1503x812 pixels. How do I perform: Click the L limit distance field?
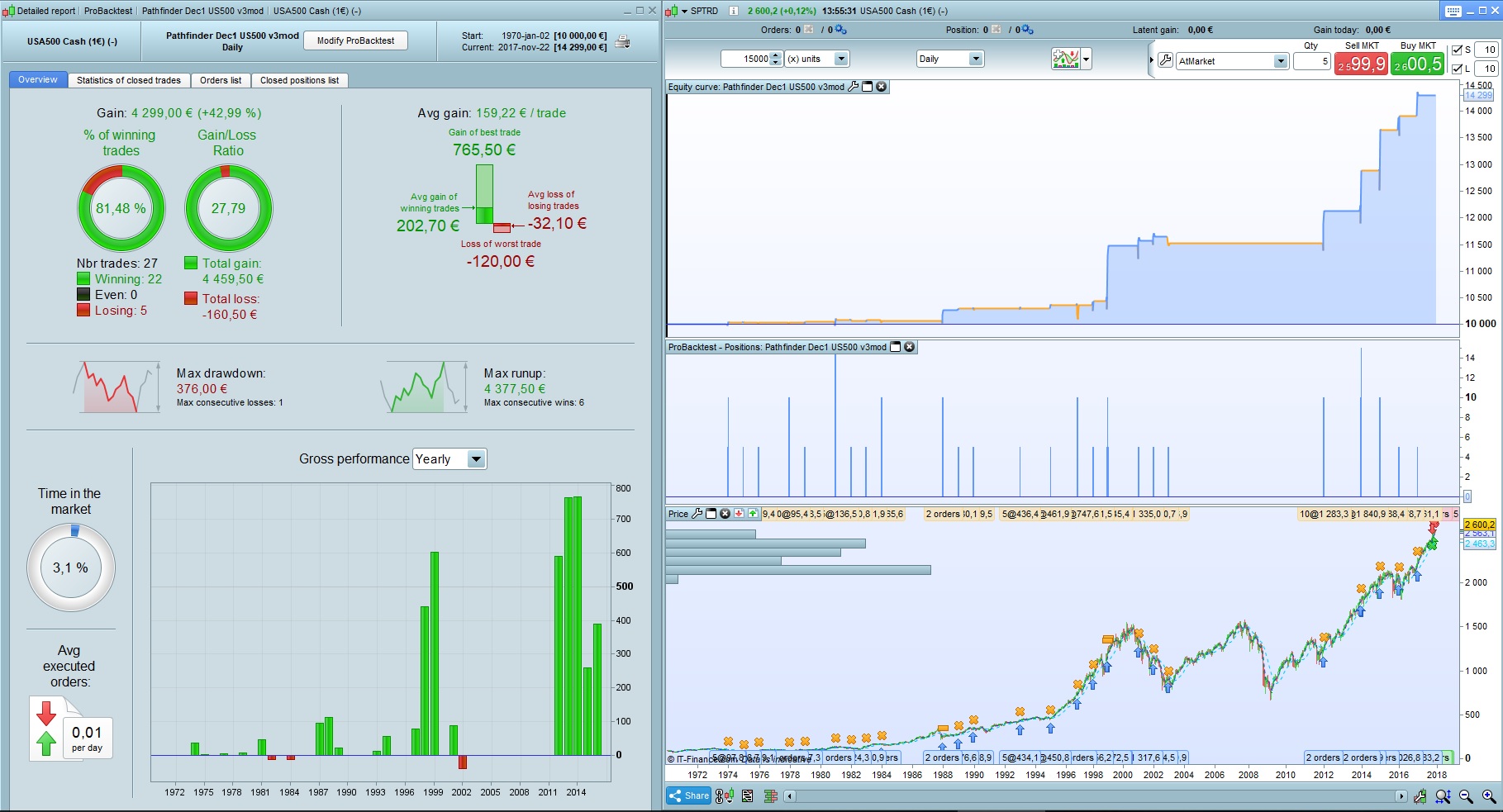pos(1486,69)
